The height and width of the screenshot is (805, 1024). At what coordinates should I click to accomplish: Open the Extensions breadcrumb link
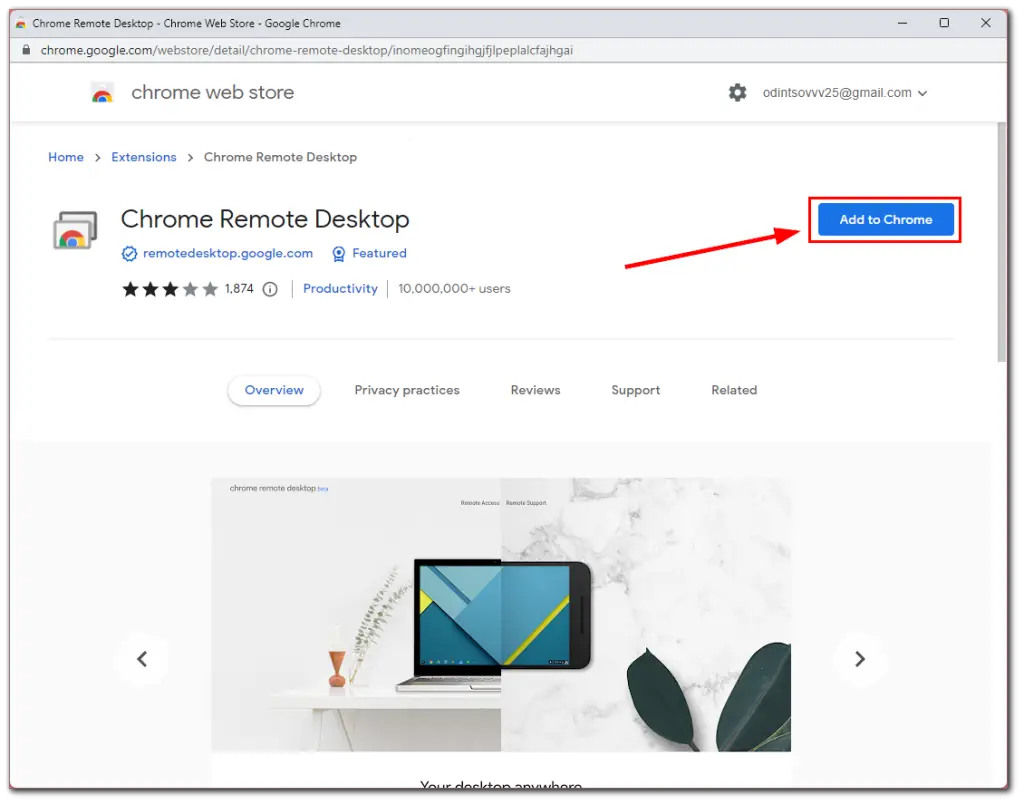click(x=144, y=157)
